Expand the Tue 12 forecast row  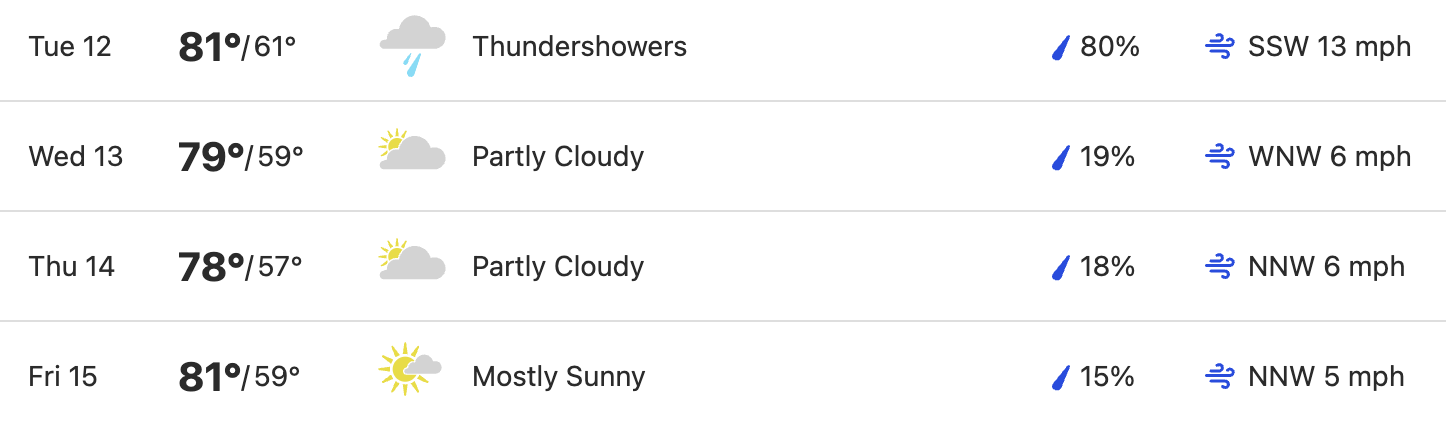click(x=723, y=48)
